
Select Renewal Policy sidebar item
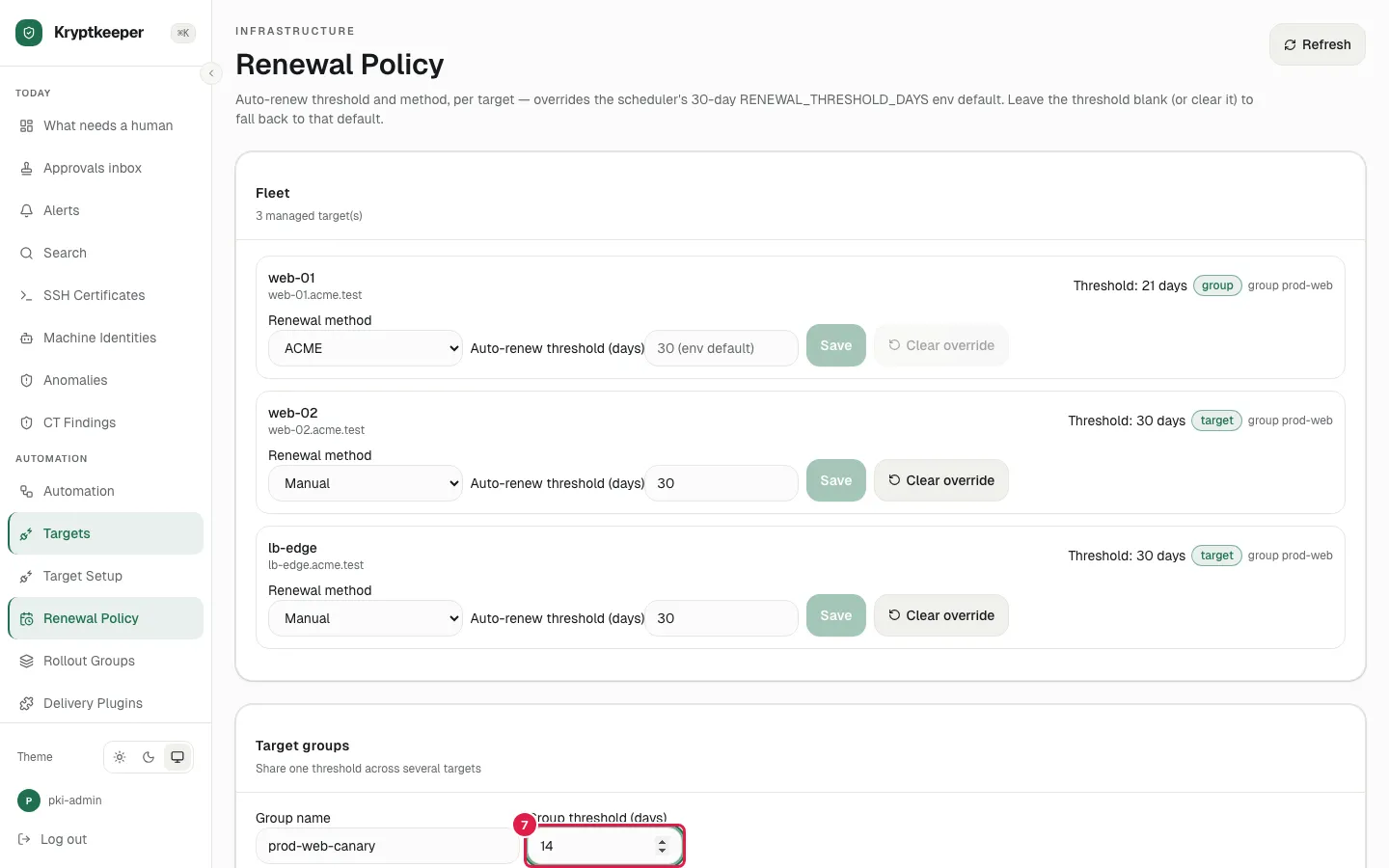click(106, 618)
